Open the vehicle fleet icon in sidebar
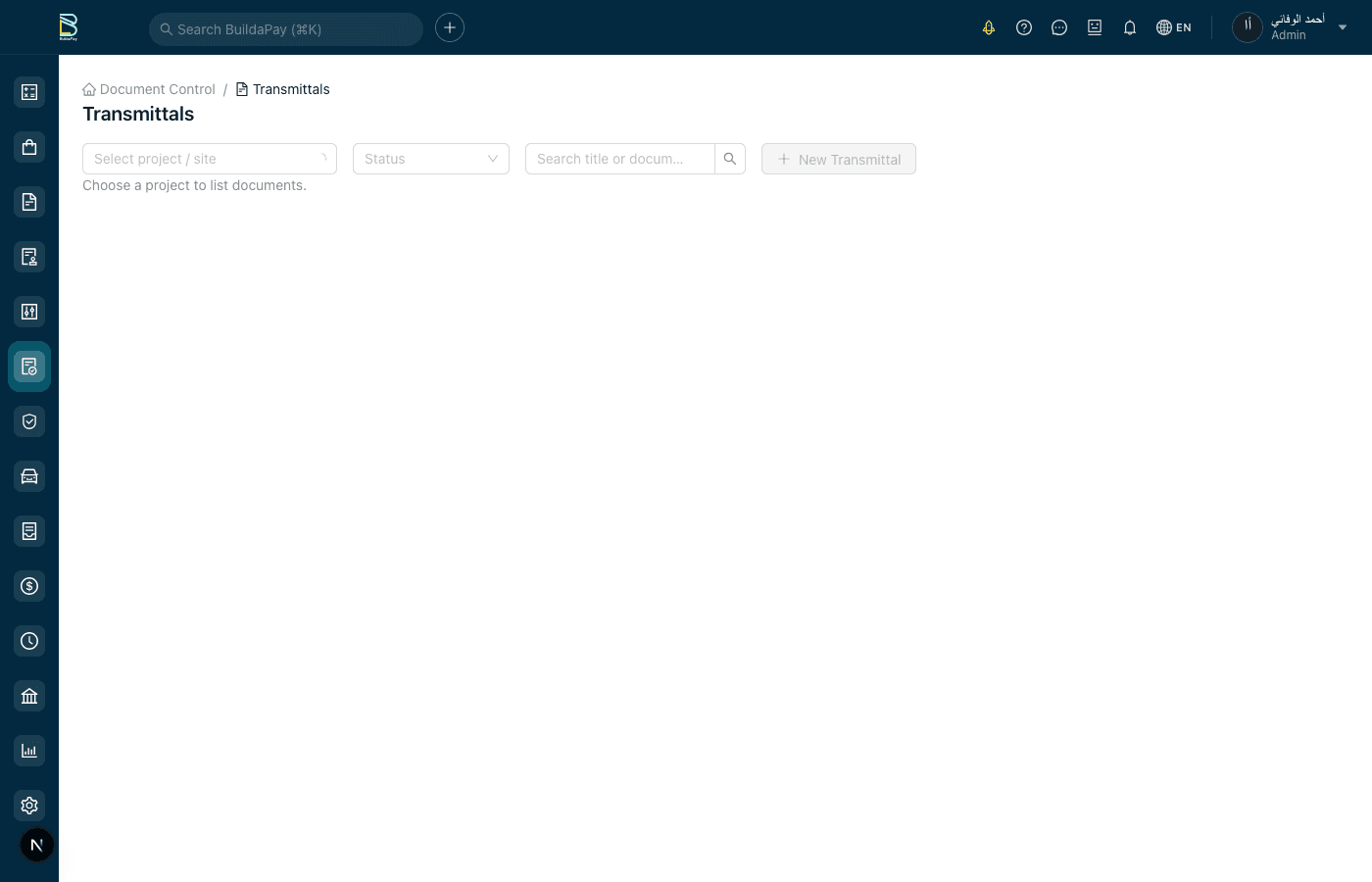1372x882 pixels. (x=29, y=475)
